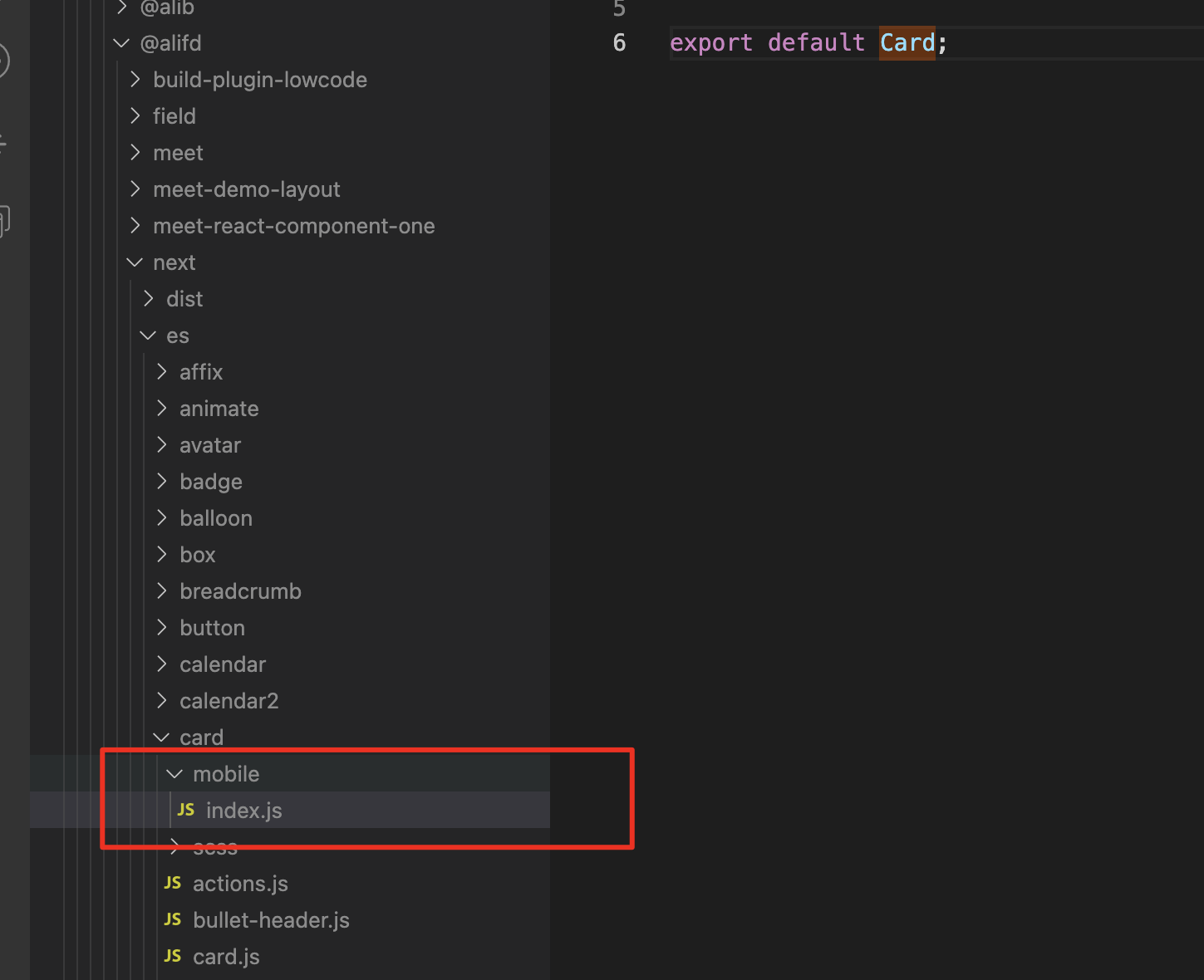1204x980 pixels.
Task: Expand the calendar2 folder chevron
Action: (x=161, y=701)
